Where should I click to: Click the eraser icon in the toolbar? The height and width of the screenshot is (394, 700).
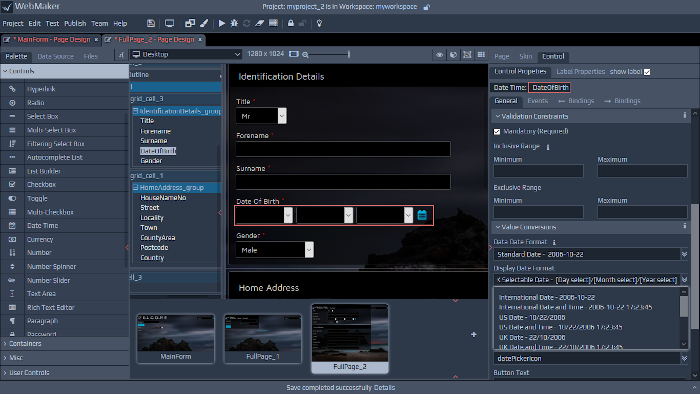pyautogui.click(x=259, y=23)
